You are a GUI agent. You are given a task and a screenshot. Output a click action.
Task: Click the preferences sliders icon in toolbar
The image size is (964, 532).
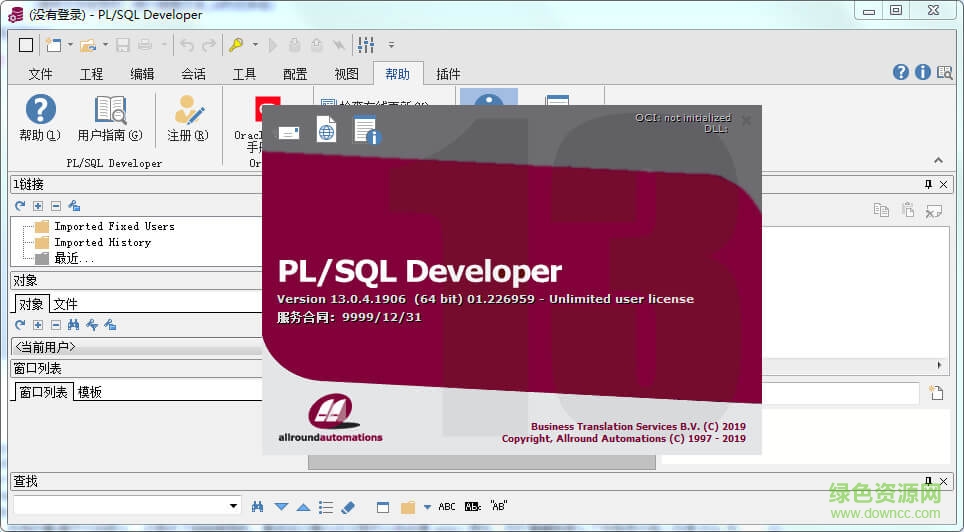coord(366,45)
